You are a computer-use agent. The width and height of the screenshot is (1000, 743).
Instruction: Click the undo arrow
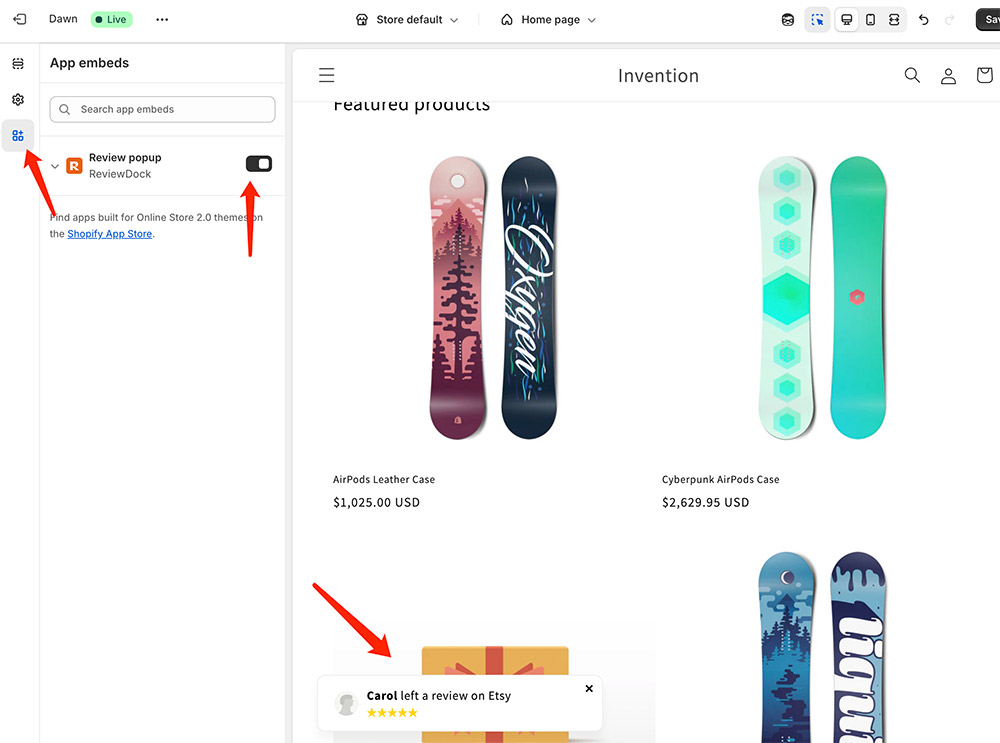pyautogui.click(x=924, y=20)
